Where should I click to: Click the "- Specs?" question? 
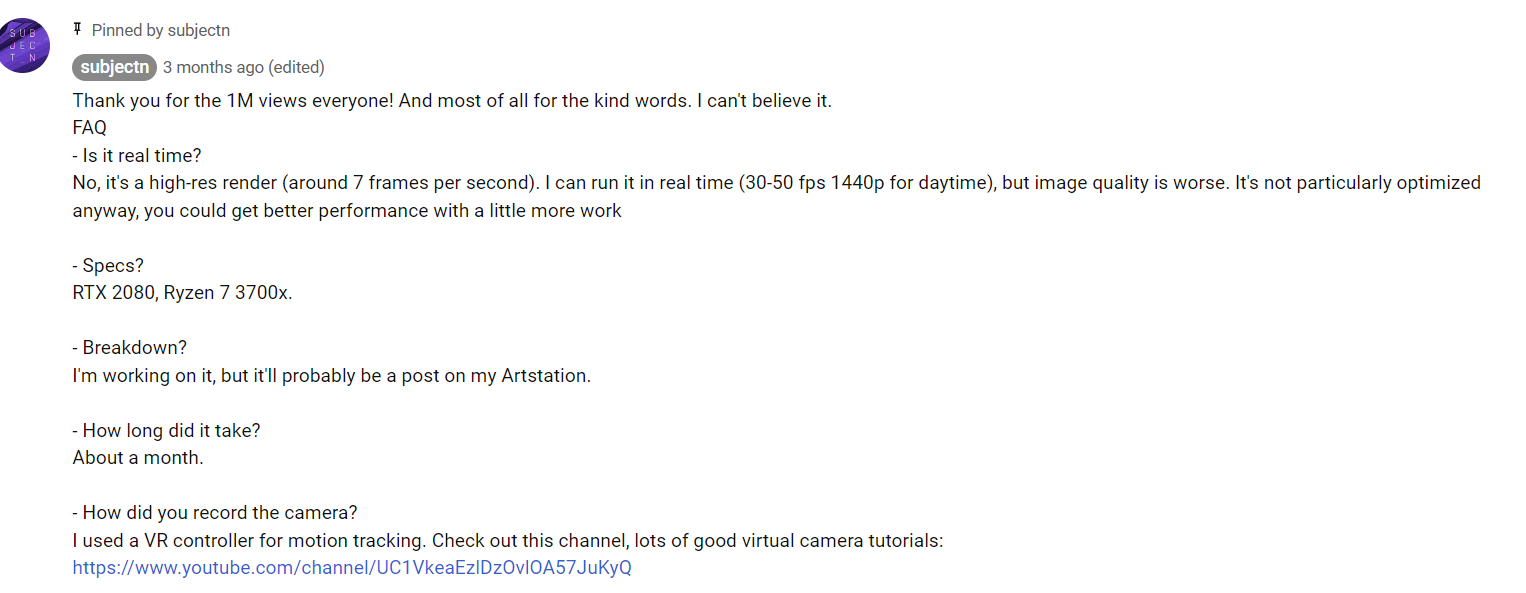click(108, 266)
